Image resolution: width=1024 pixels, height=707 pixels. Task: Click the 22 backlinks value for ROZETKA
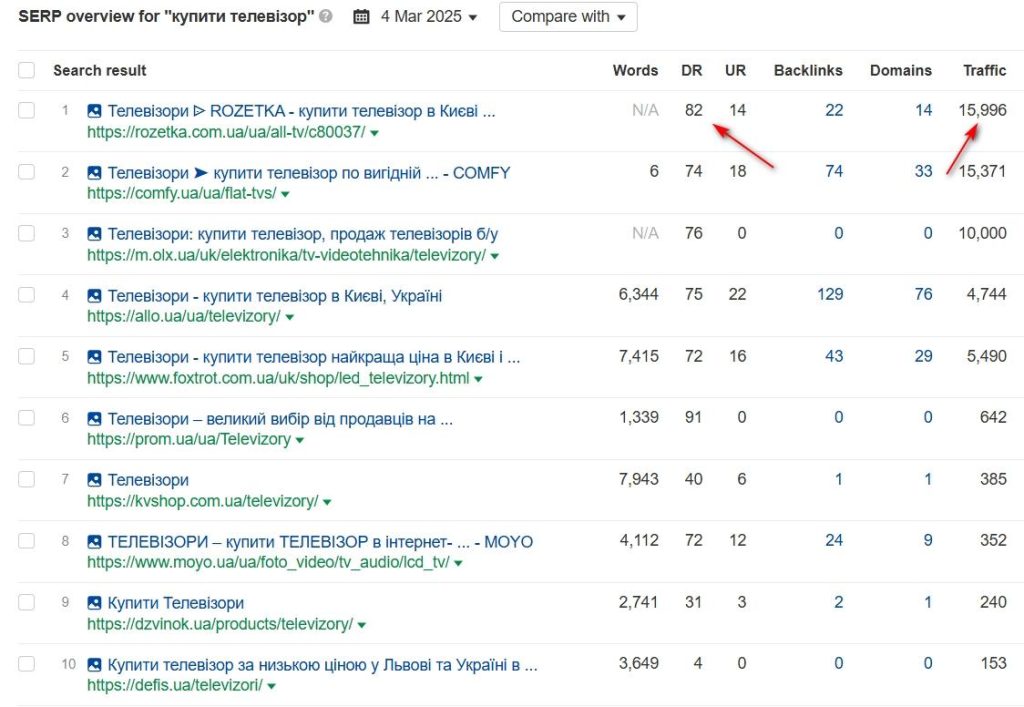(x=834, y=110)
